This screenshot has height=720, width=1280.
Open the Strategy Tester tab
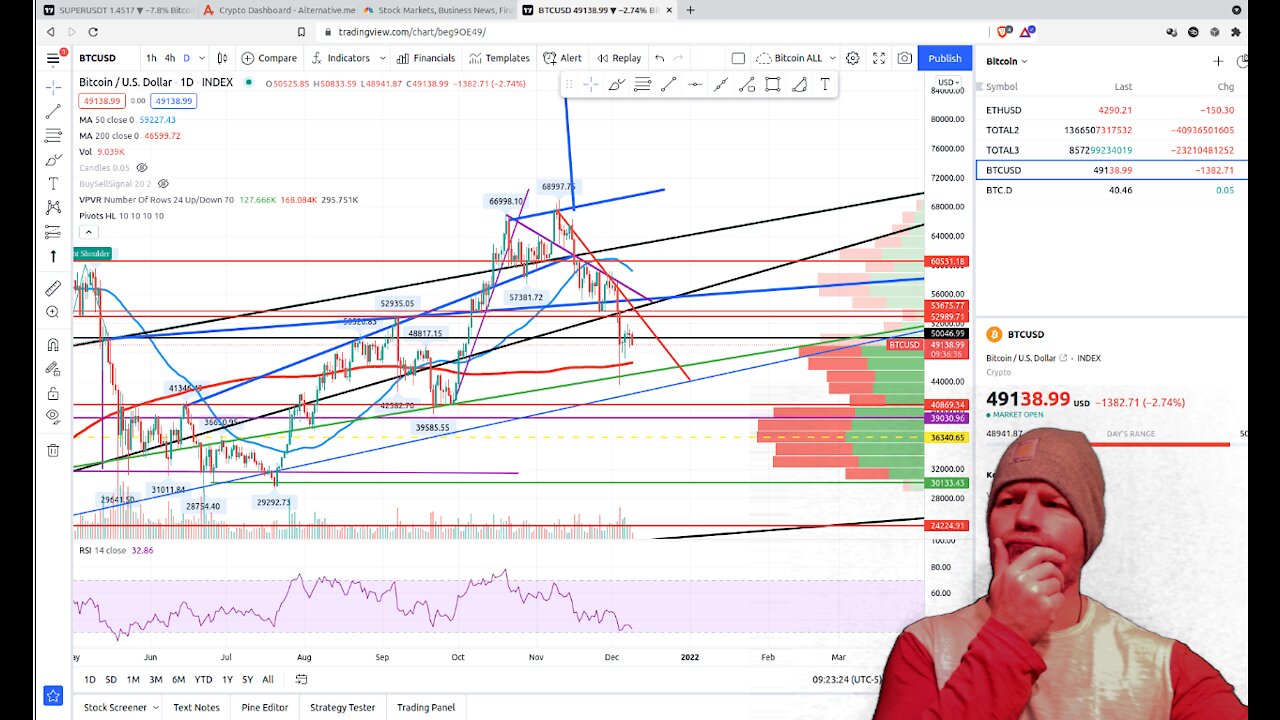click(x=342, y=707)
